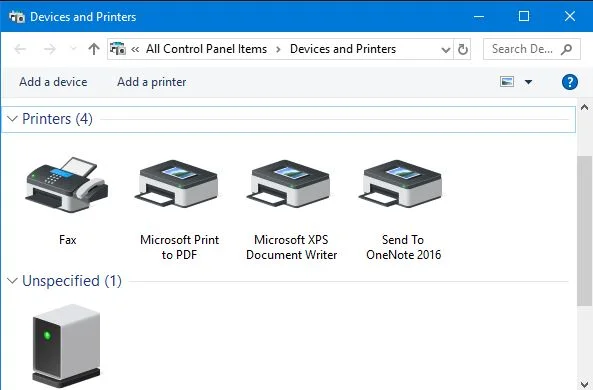The image size is (593, 390).
Task: Open recent locations dropdown chevron
Action: (73, 49)
